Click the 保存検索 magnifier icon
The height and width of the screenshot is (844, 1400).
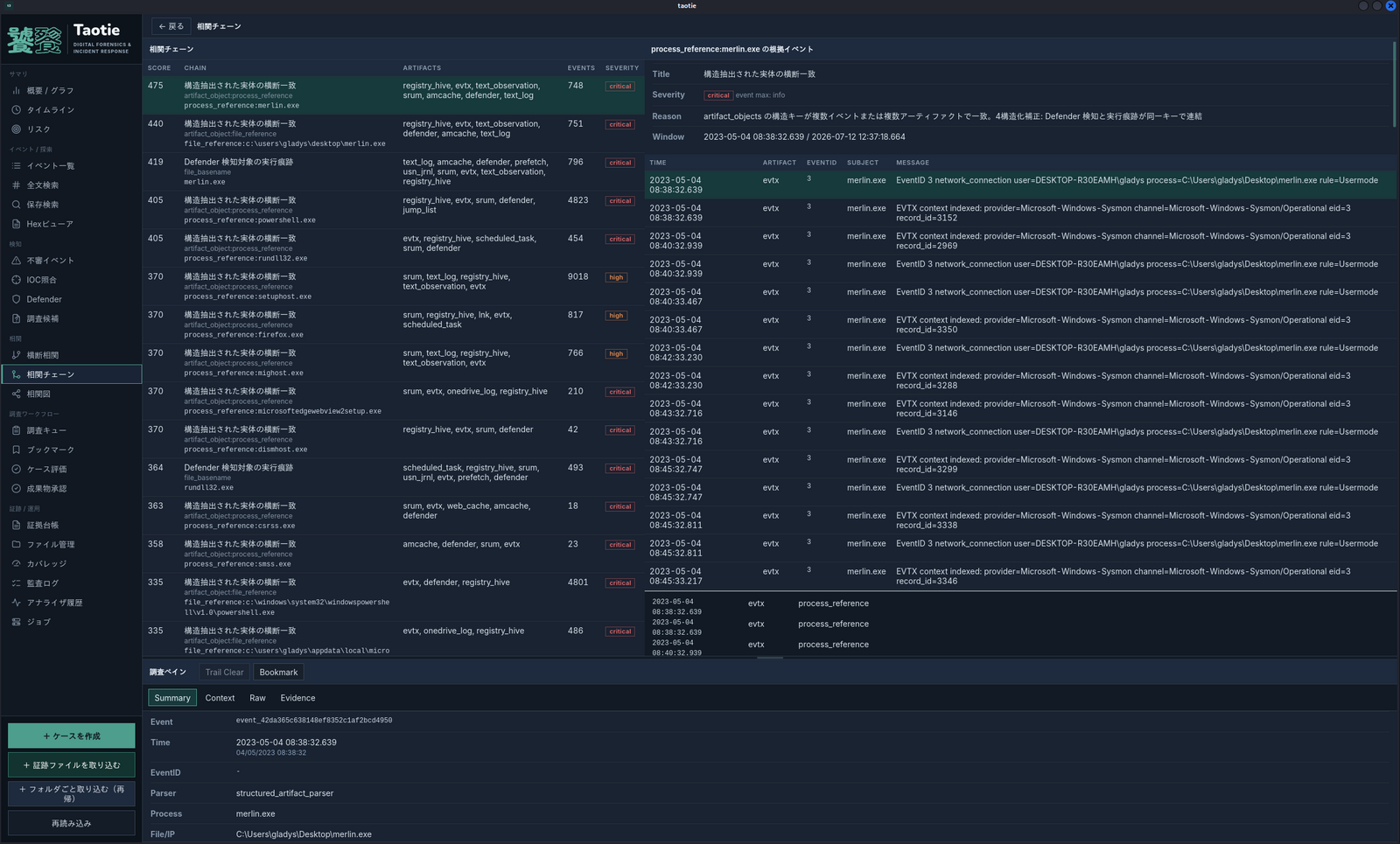16,204
